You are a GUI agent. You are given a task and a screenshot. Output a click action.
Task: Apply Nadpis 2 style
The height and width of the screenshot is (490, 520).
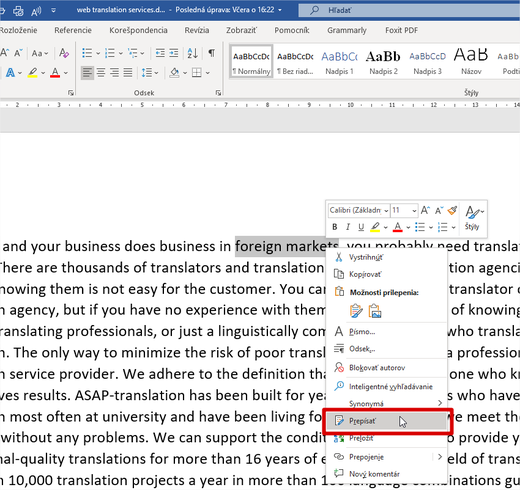coord(383,62)
